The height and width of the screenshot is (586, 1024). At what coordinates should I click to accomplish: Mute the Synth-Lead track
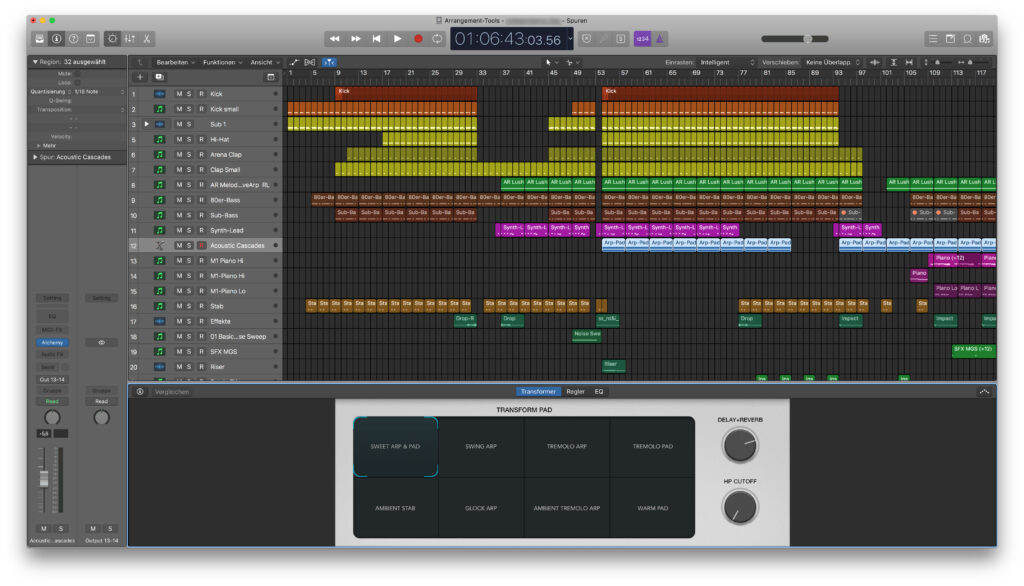pos(180,231)
